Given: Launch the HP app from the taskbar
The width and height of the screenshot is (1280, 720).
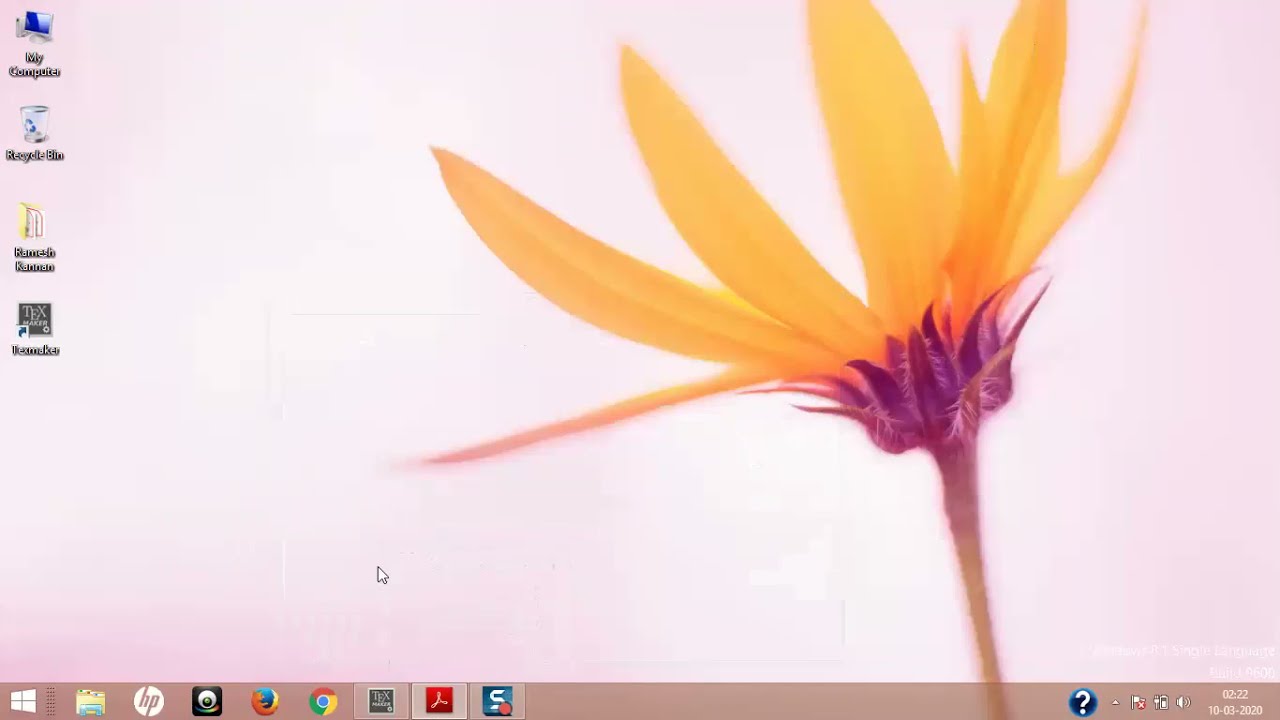Looking at the screenshot, I should tap(149, 702).
